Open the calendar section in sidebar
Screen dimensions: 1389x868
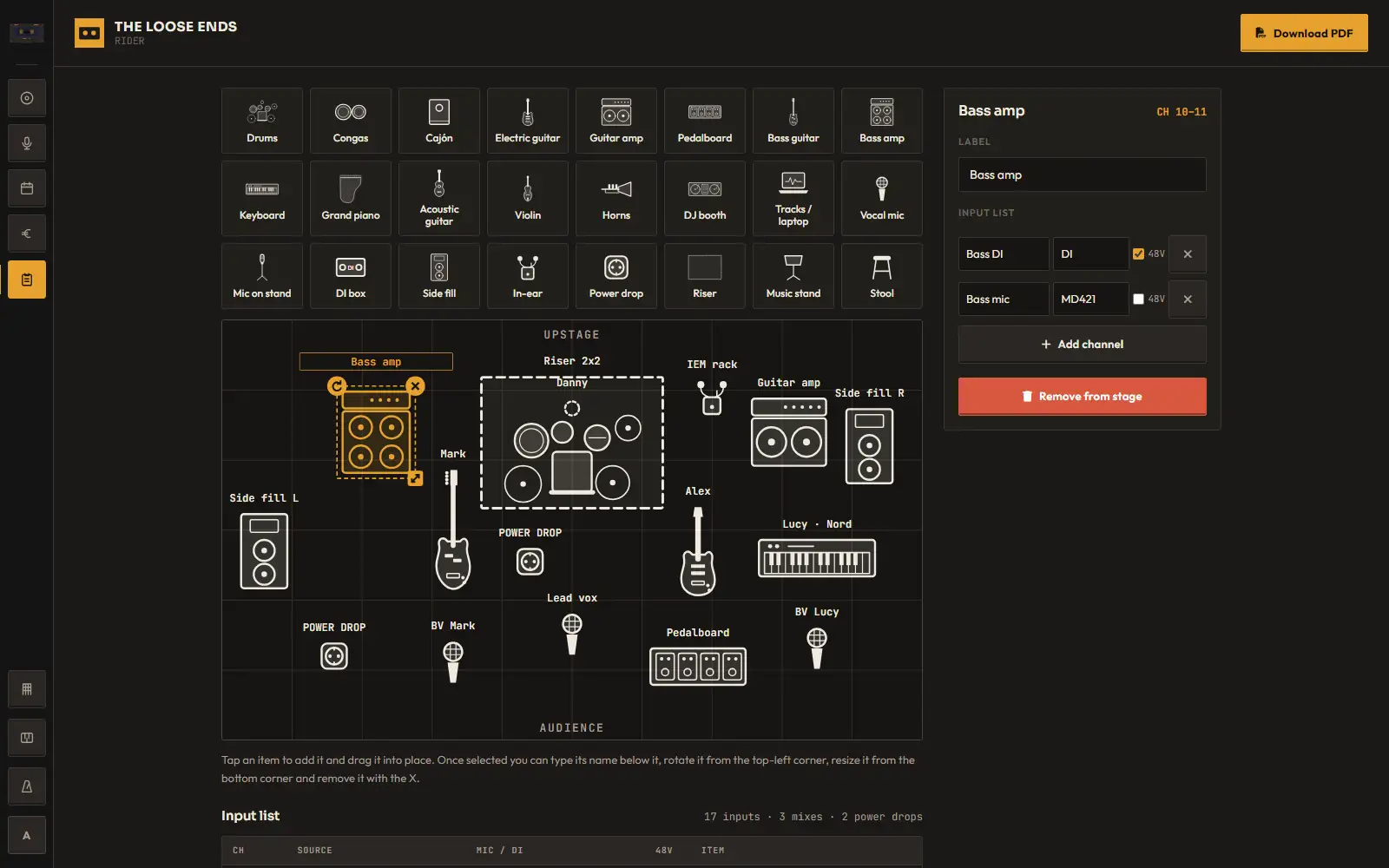tap(27, 188)
